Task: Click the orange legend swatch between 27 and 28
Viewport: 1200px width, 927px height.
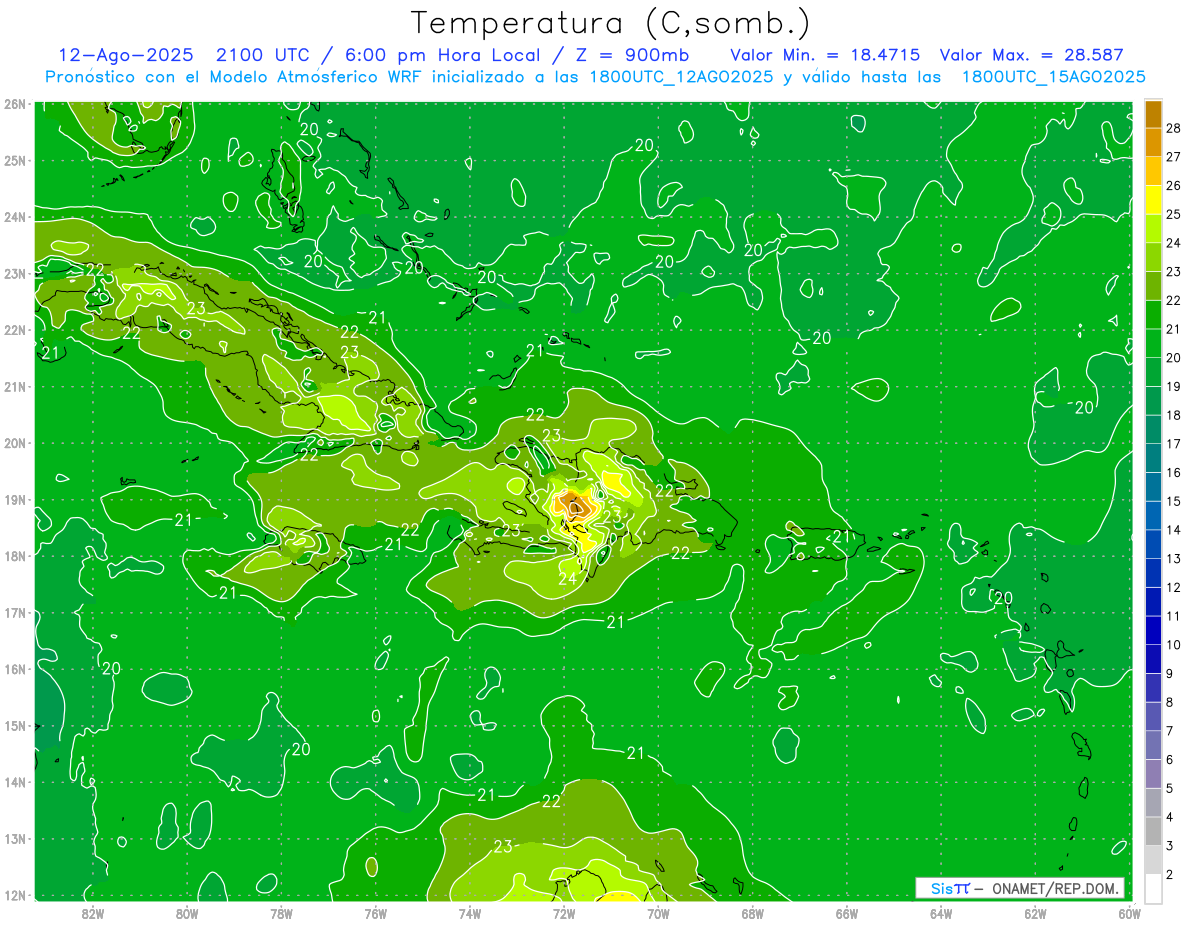Action: 1153,142
